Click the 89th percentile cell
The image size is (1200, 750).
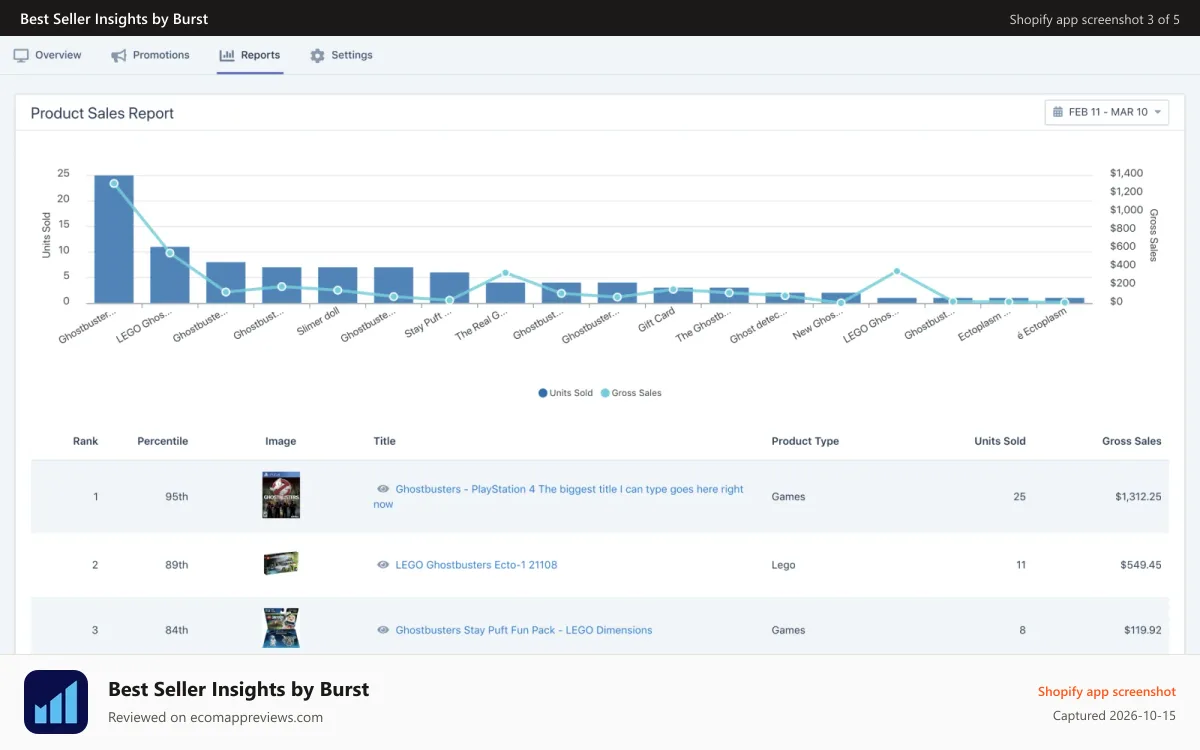coord(177,565)
